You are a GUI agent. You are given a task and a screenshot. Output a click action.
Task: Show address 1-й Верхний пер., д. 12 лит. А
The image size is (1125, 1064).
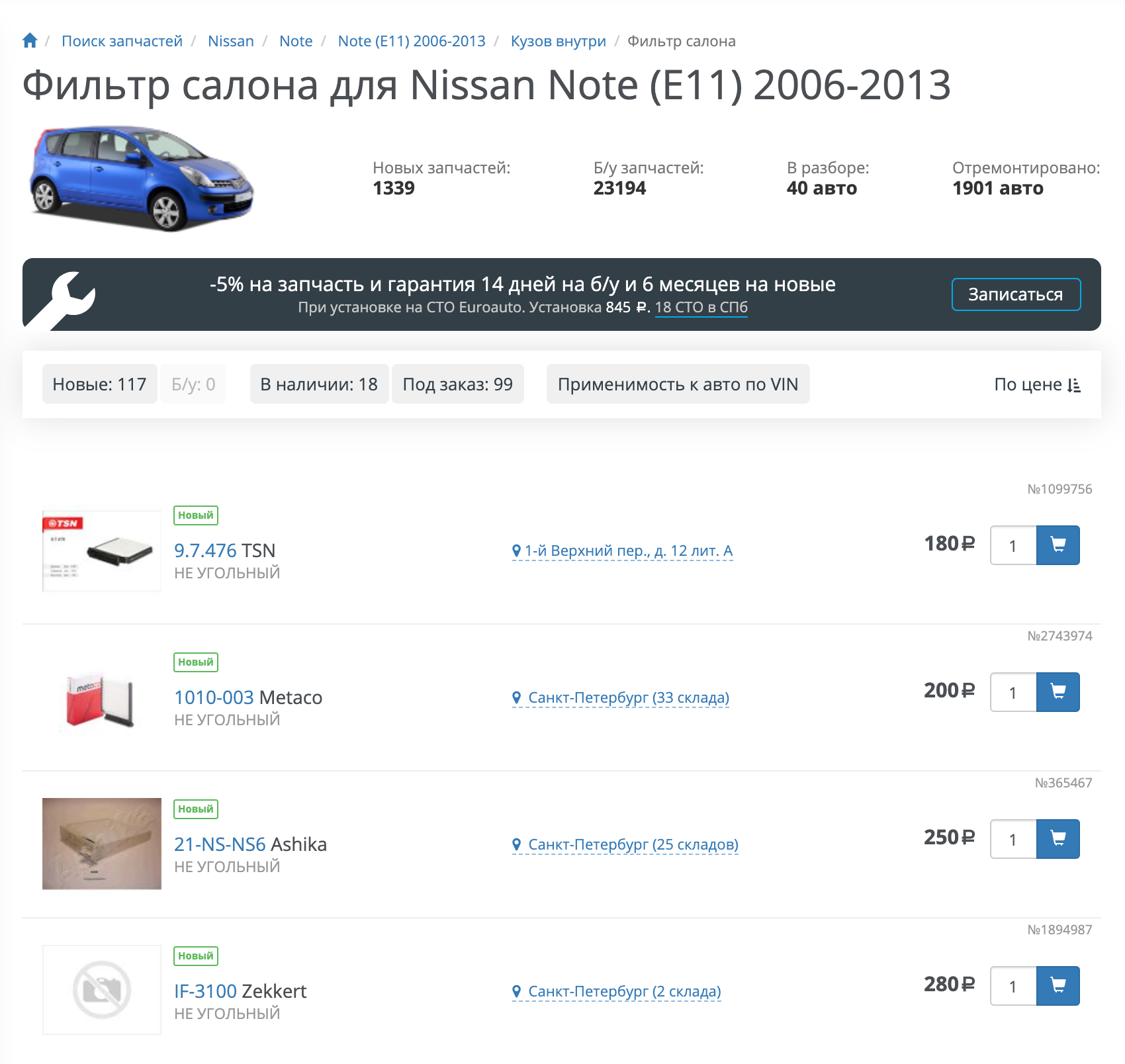click(623, 551)
